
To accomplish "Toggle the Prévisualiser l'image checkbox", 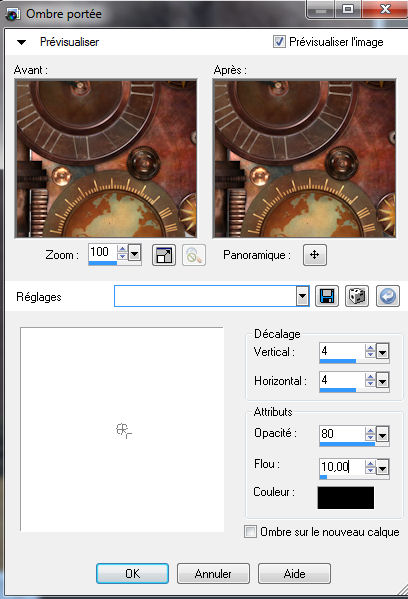I will click(279, 41).
